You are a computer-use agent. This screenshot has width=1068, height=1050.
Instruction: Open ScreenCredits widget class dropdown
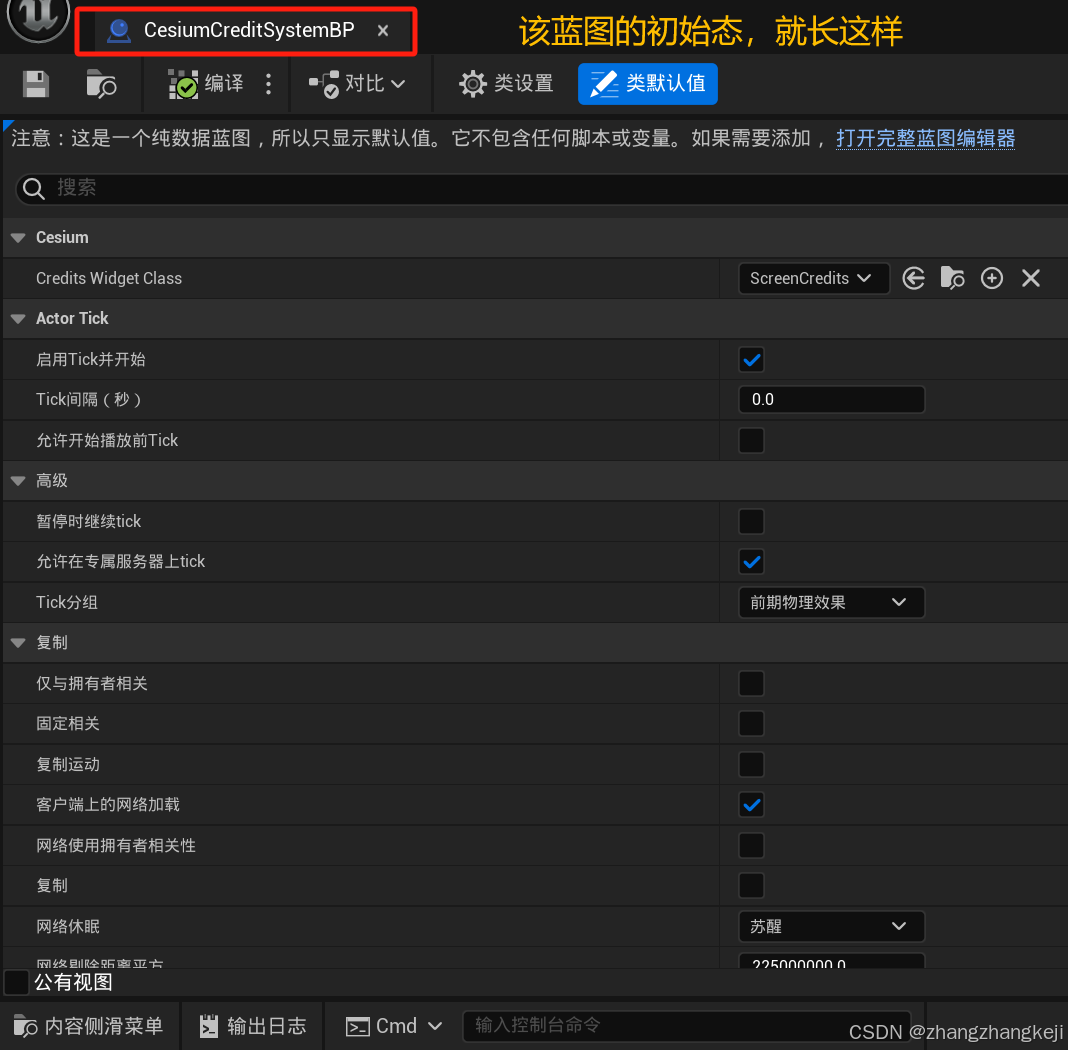(813, 279)
